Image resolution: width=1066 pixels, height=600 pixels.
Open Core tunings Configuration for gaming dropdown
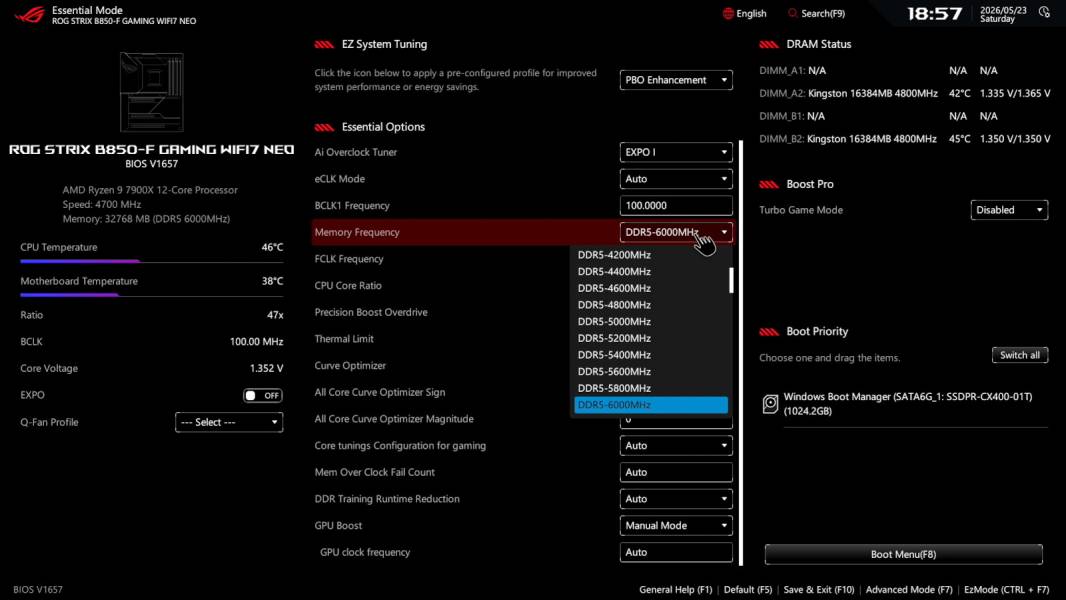[x=676, y=446]
